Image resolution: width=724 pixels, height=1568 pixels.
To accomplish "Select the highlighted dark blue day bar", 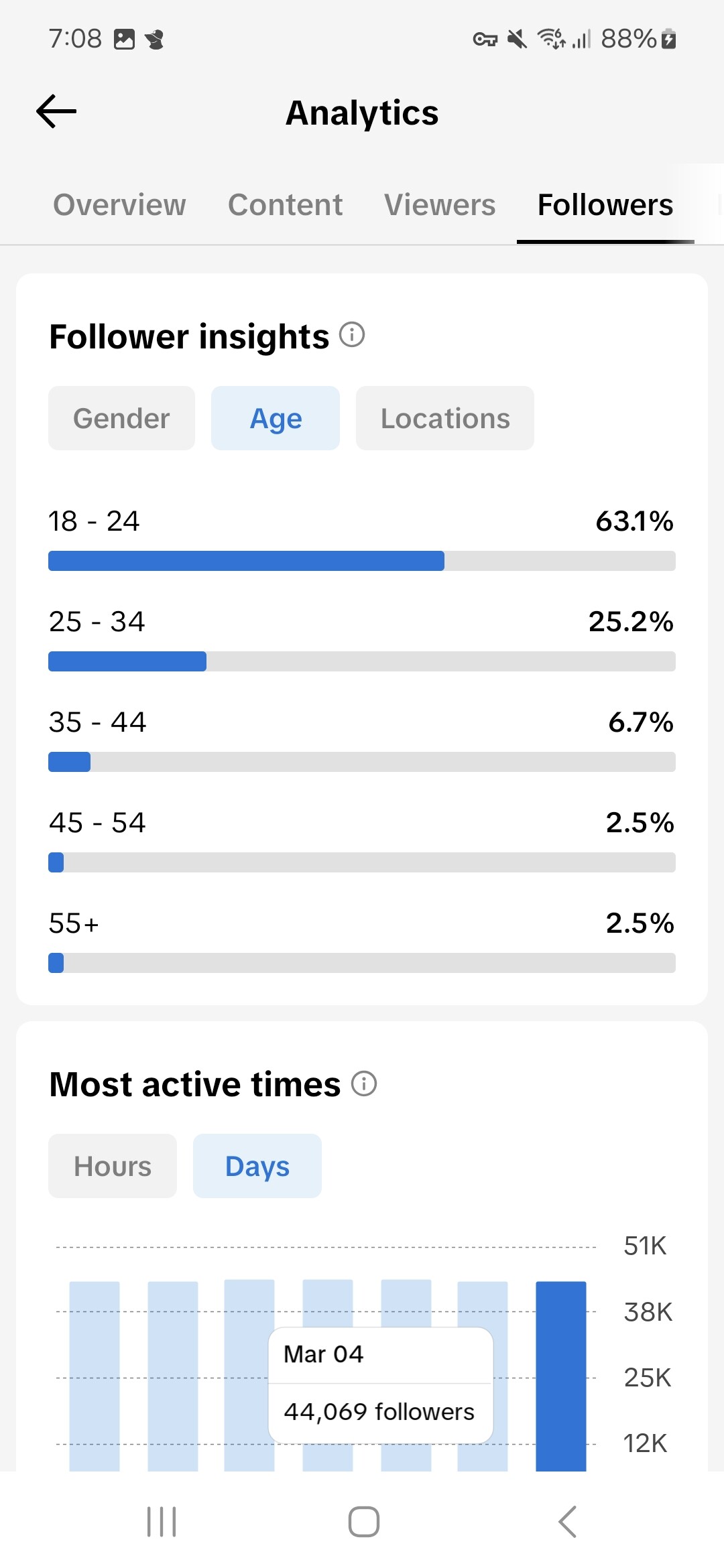I will click(x=561, y=1376).
